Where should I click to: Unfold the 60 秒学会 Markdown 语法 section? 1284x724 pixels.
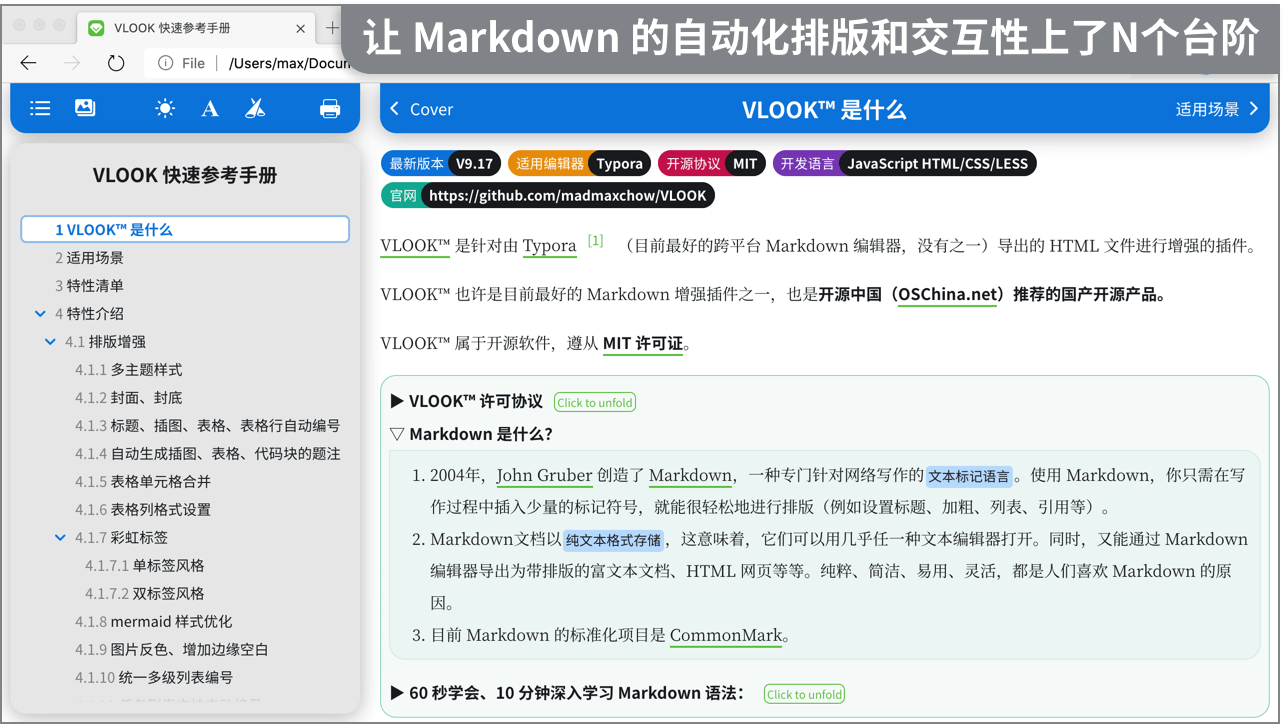(804, 693)
